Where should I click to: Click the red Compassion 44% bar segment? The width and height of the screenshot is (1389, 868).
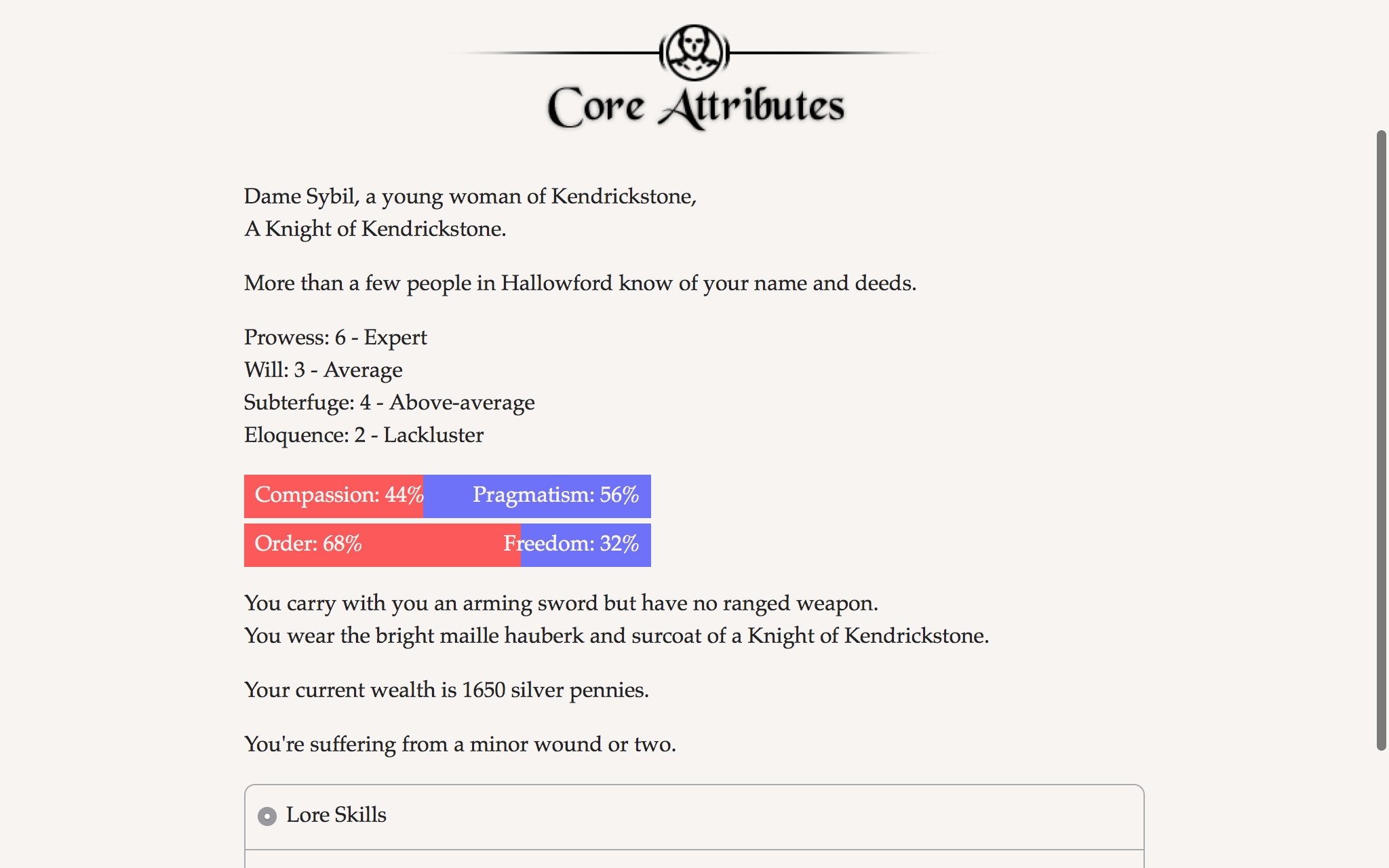click(x=333, y=496)
